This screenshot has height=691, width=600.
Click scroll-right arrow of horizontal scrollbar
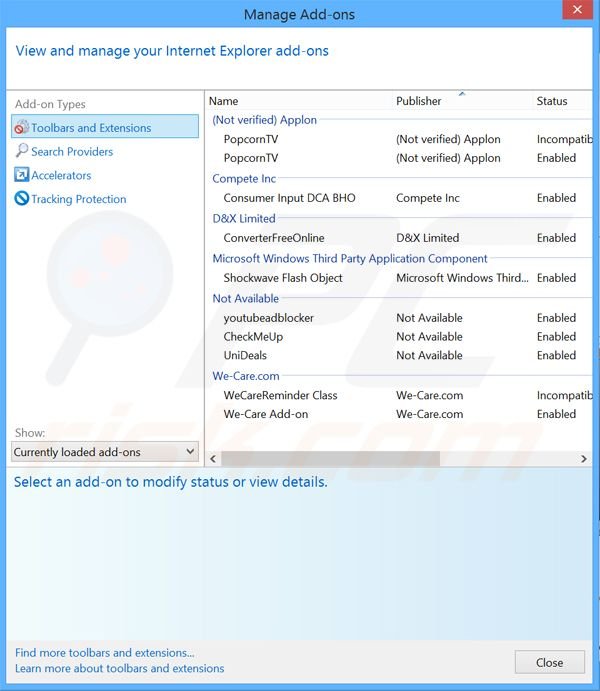tap(584, 459)
